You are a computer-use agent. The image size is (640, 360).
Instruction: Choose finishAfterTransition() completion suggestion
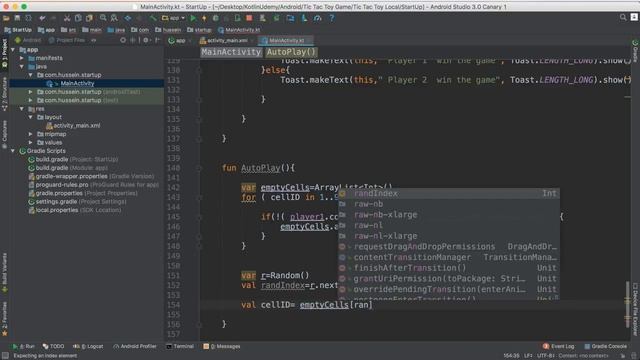click(449, 268)
